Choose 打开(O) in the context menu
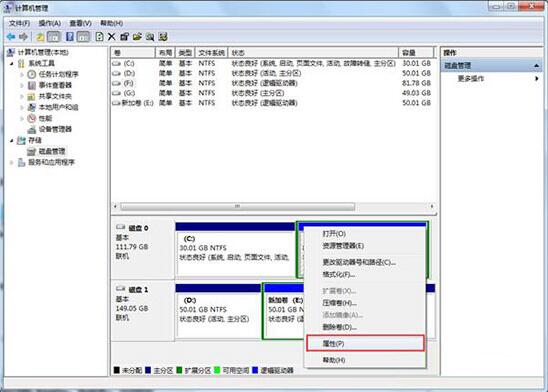The image size is (548, 392). point(366,233)
